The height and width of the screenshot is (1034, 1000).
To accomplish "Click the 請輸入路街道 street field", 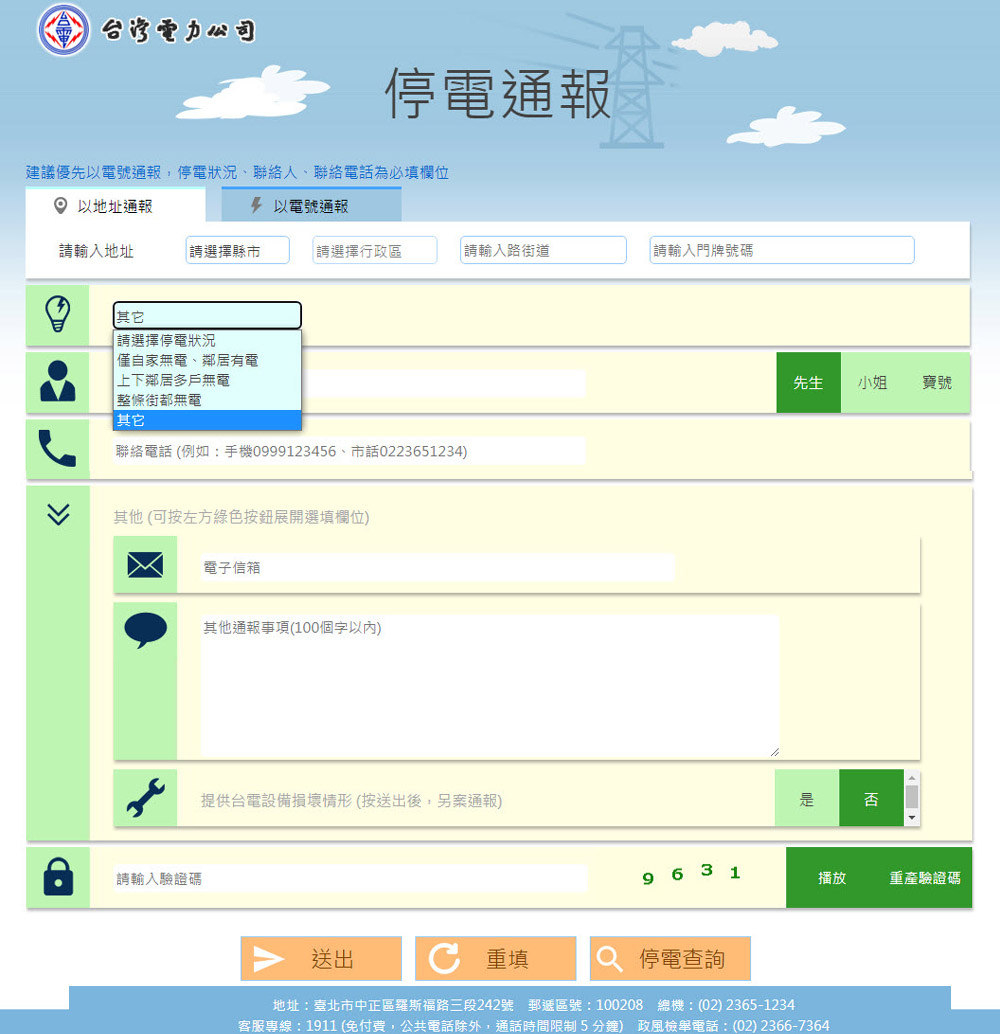I will (543, 250).
